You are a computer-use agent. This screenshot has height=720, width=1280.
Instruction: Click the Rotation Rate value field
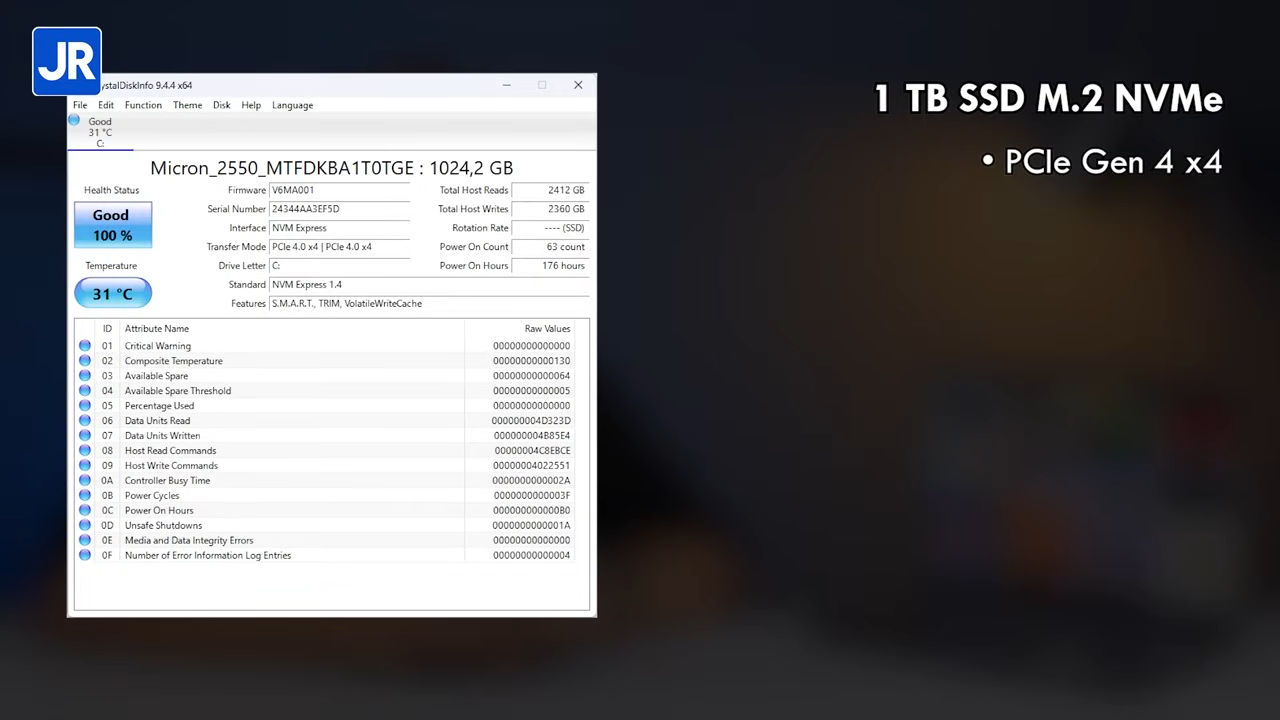[x=550, y=228]
